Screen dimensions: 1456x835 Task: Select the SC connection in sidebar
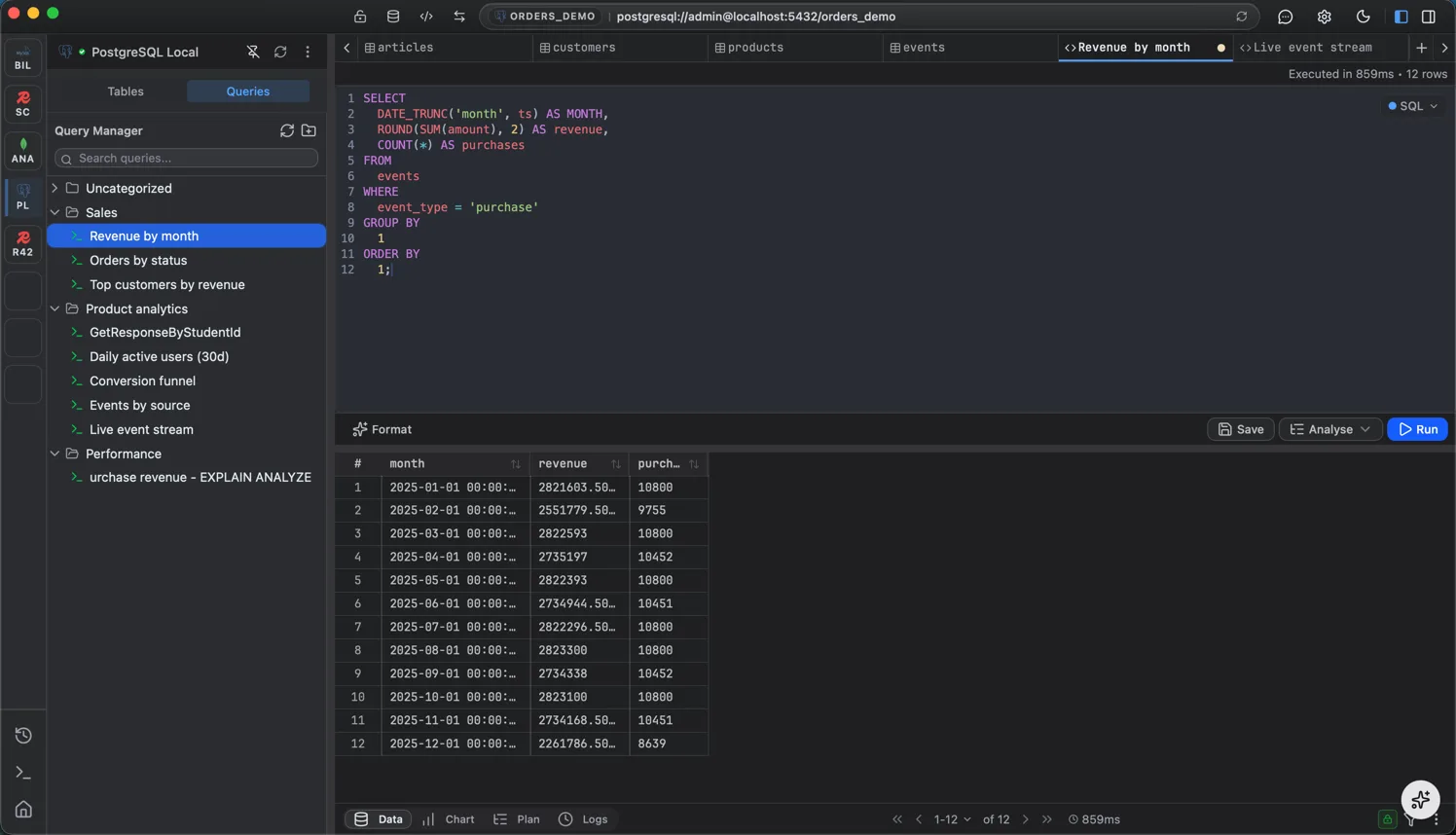[23, 104]
